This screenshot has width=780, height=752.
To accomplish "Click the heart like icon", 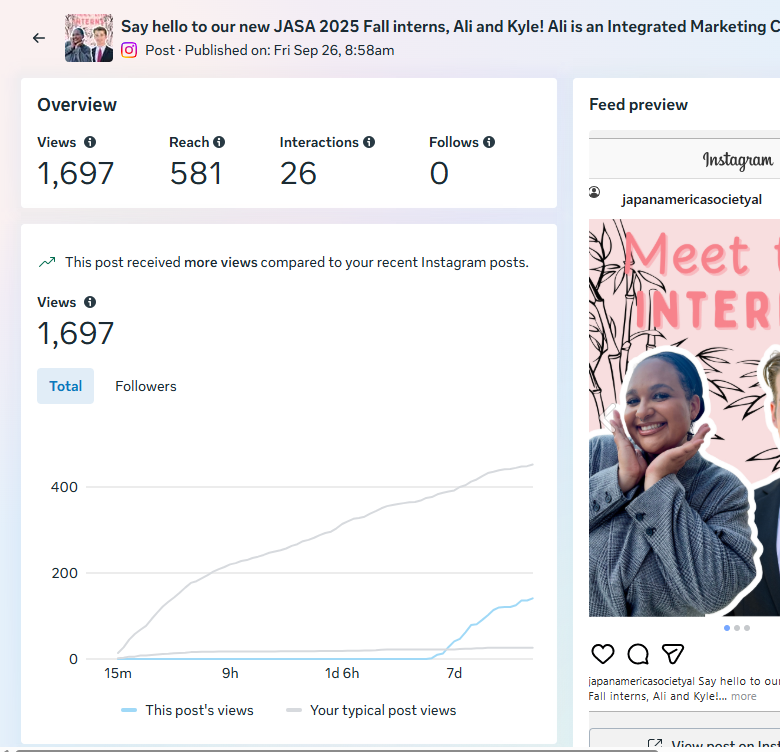I will pyautogui.click(x=603, y=654).
